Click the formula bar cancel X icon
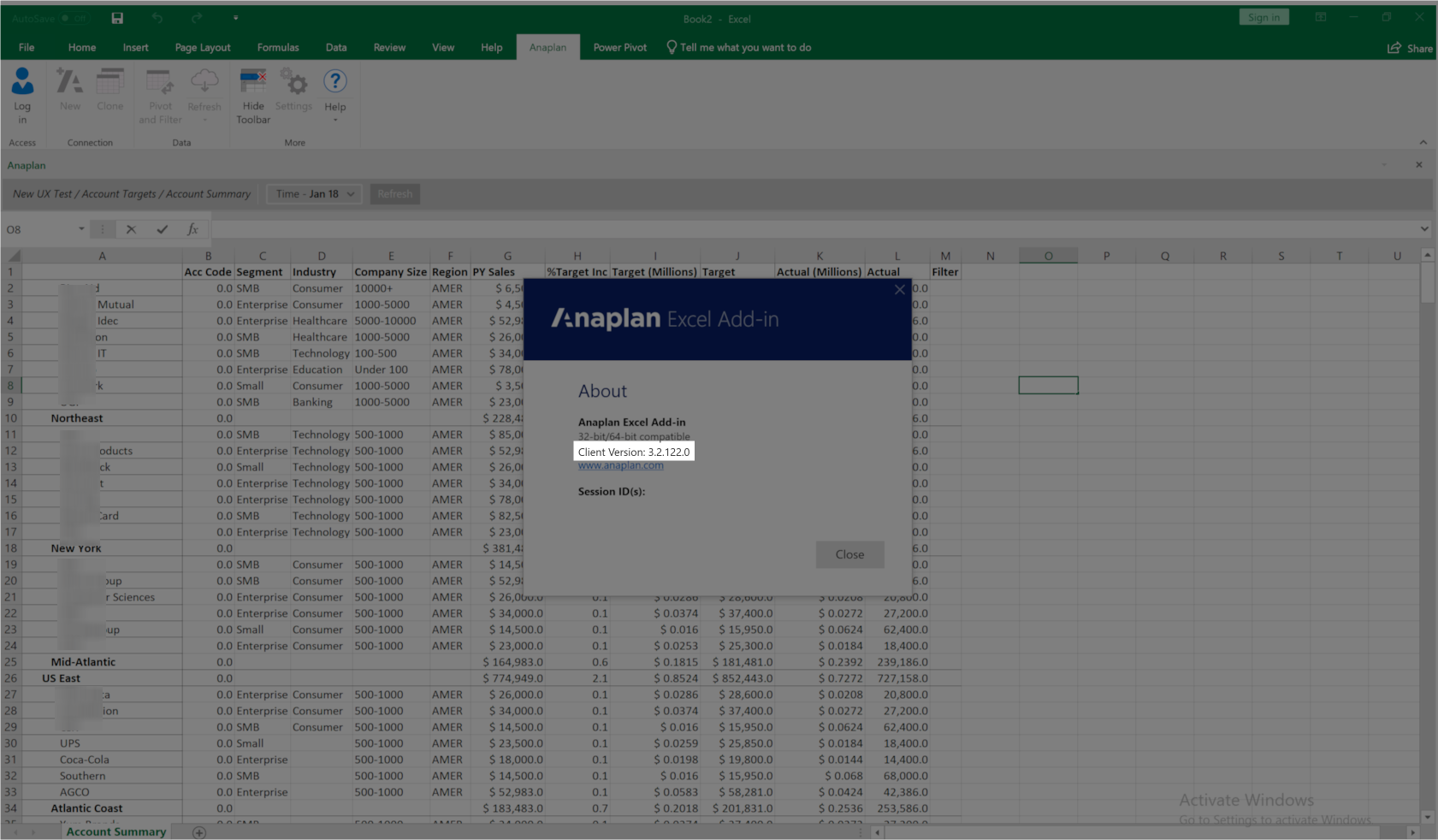This screenshot has height=840, width=1438. point(131,229)
